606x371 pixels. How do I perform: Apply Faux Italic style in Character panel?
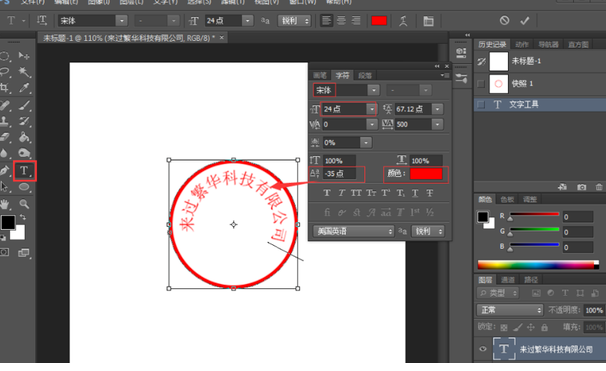coord(341,193)
